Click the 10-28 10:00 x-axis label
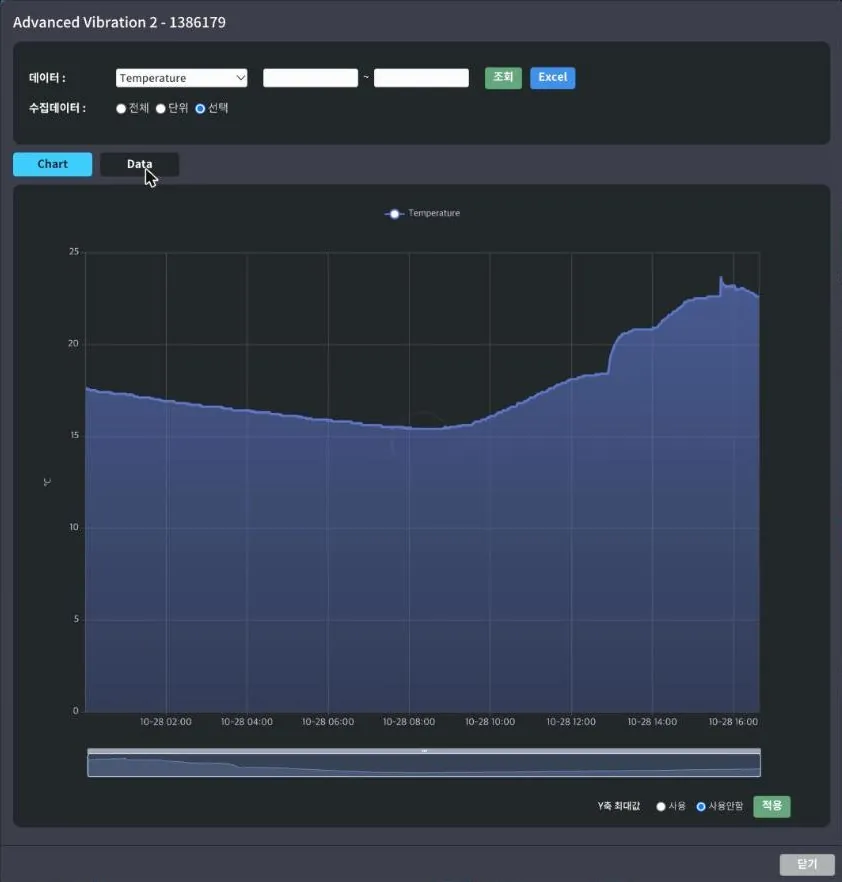The image size is (842, 882). tap(490, 722)
